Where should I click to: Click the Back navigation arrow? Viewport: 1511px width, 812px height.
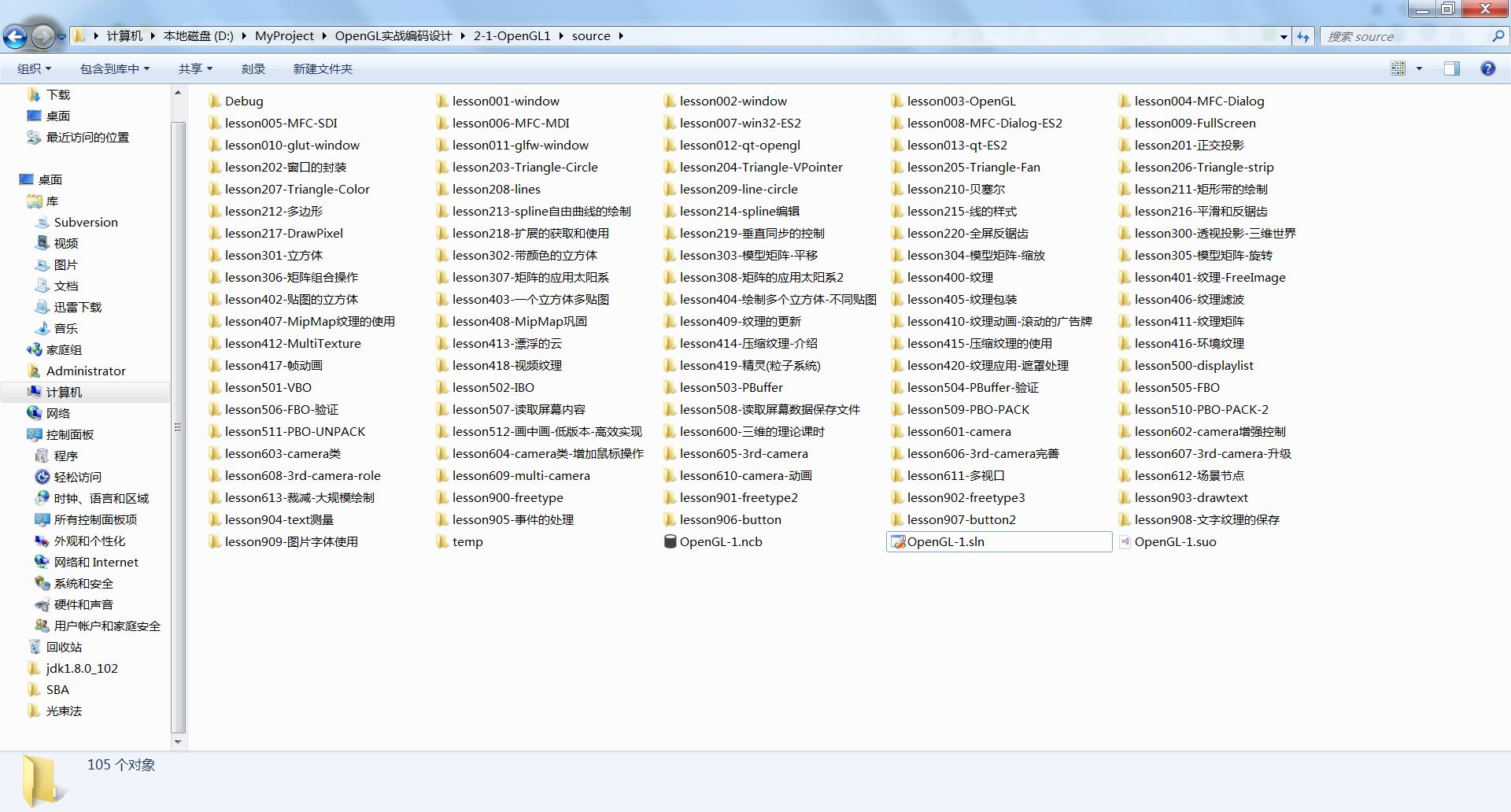tap(15, 36)
